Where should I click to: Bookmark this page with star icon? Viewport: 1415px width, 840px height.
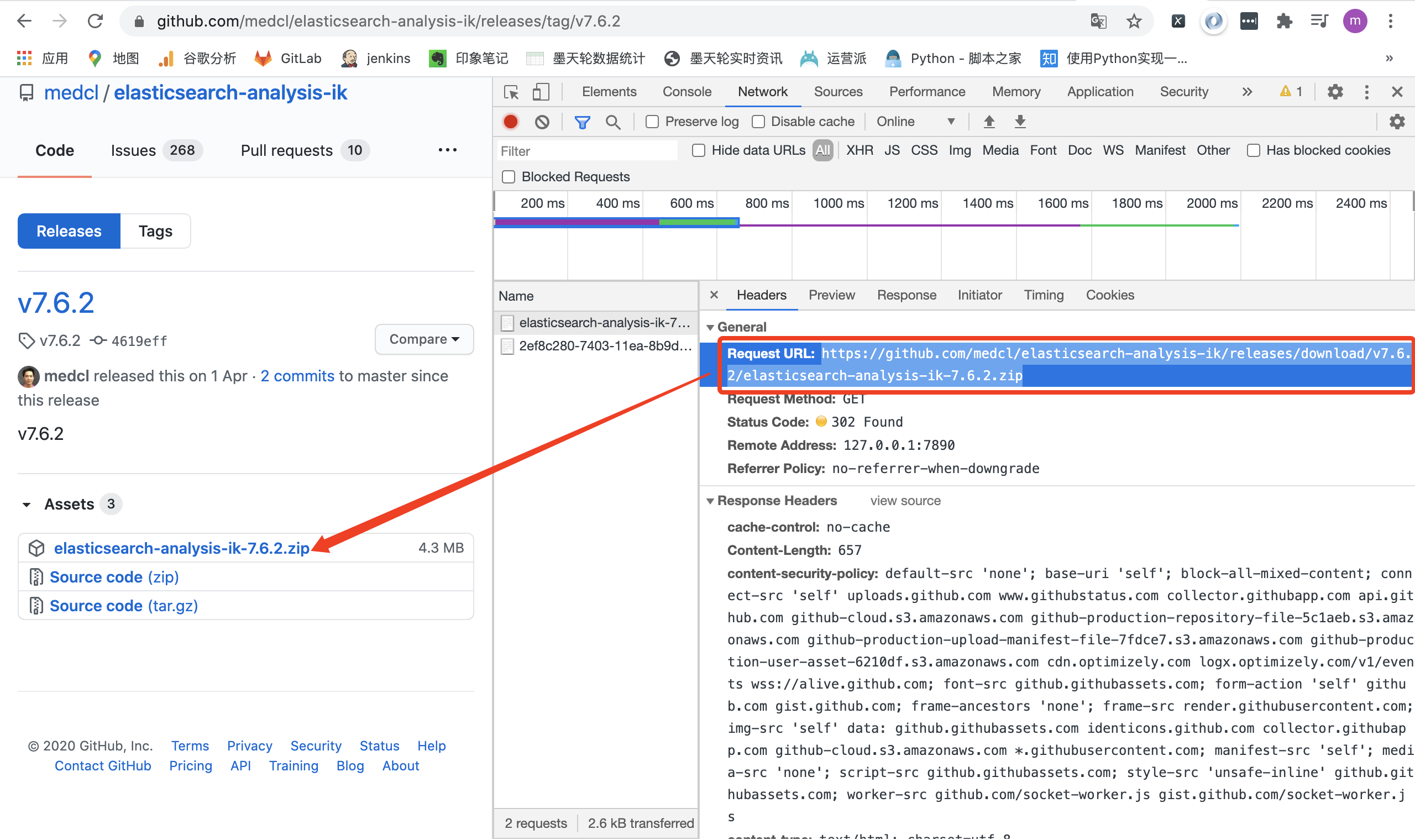pyautogui.click(x=1134, y=22)
